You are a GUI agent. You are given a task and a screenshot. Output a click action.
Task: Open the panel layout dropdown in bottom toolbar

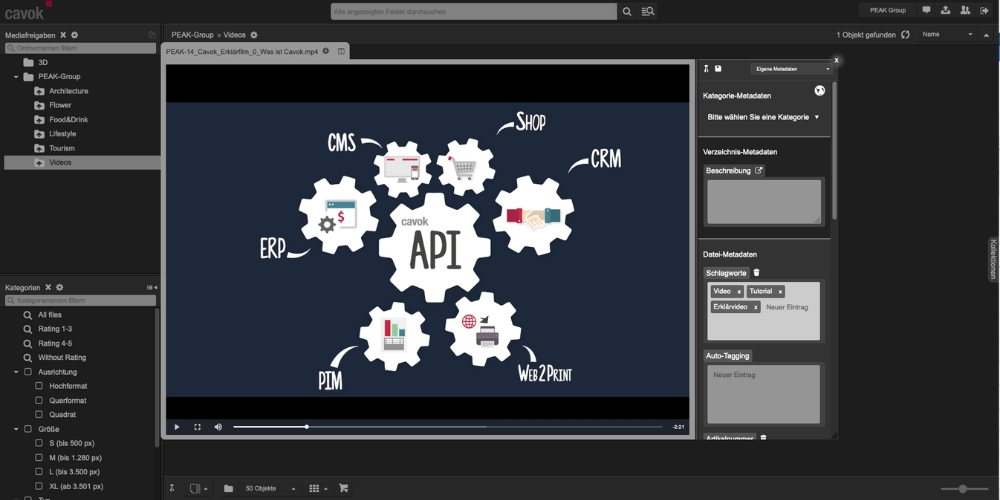(198, 489)
